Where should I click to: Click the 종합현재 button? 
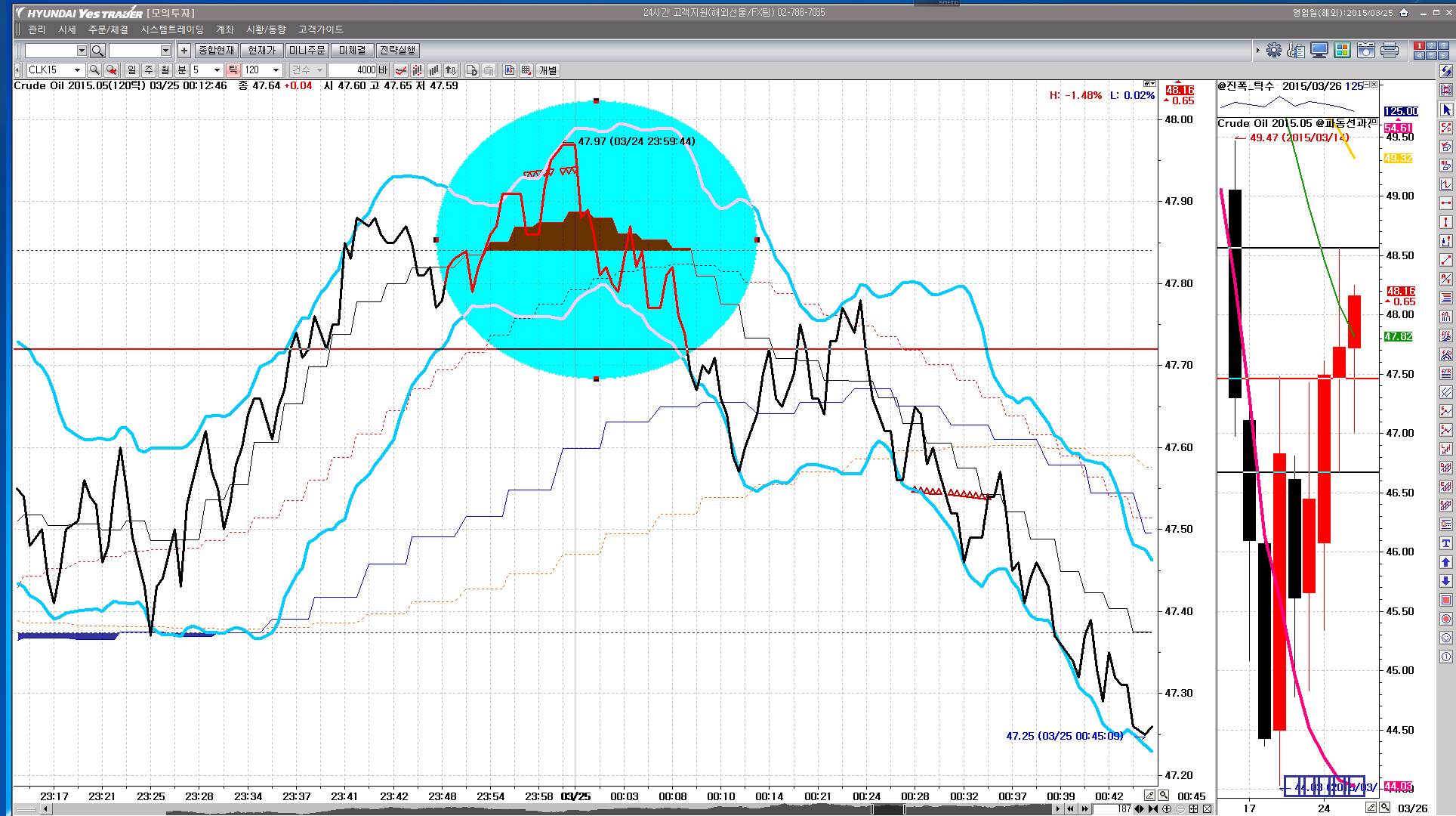[216, 51]
